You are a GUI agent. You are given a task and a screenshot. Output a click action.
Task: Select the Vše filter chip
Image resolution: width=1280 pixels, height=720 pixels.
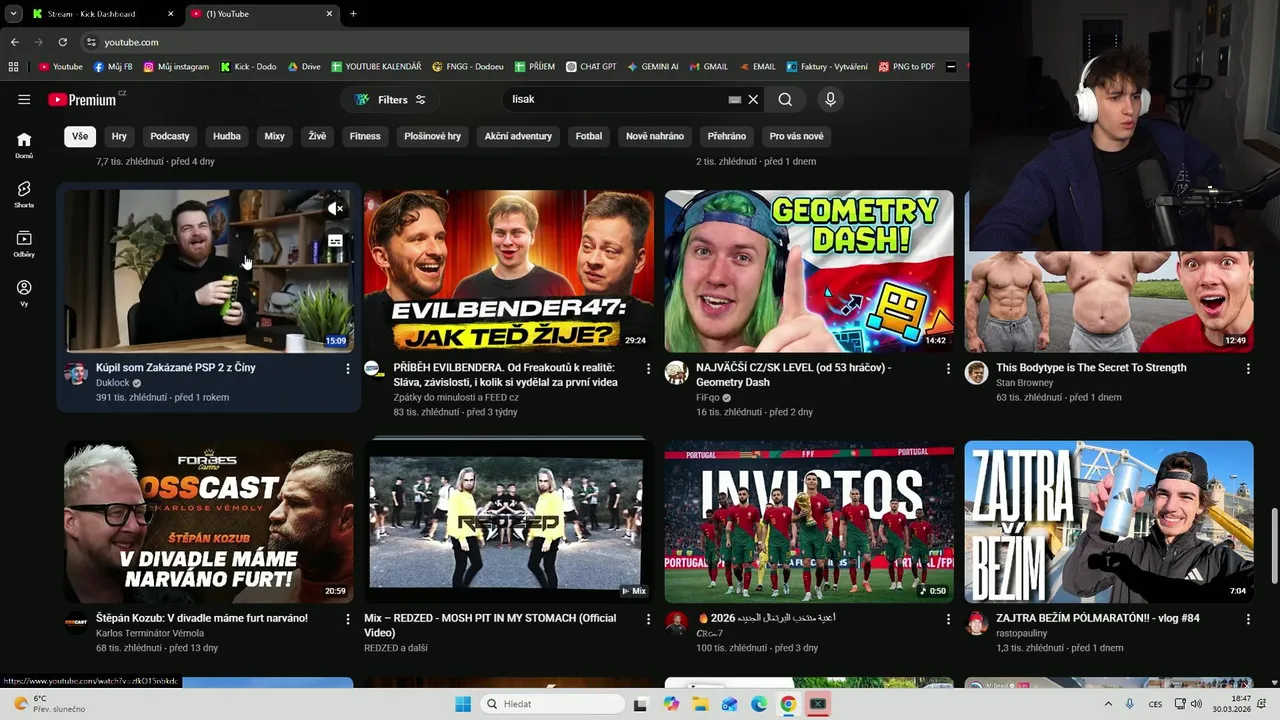(x=80, y=136)
